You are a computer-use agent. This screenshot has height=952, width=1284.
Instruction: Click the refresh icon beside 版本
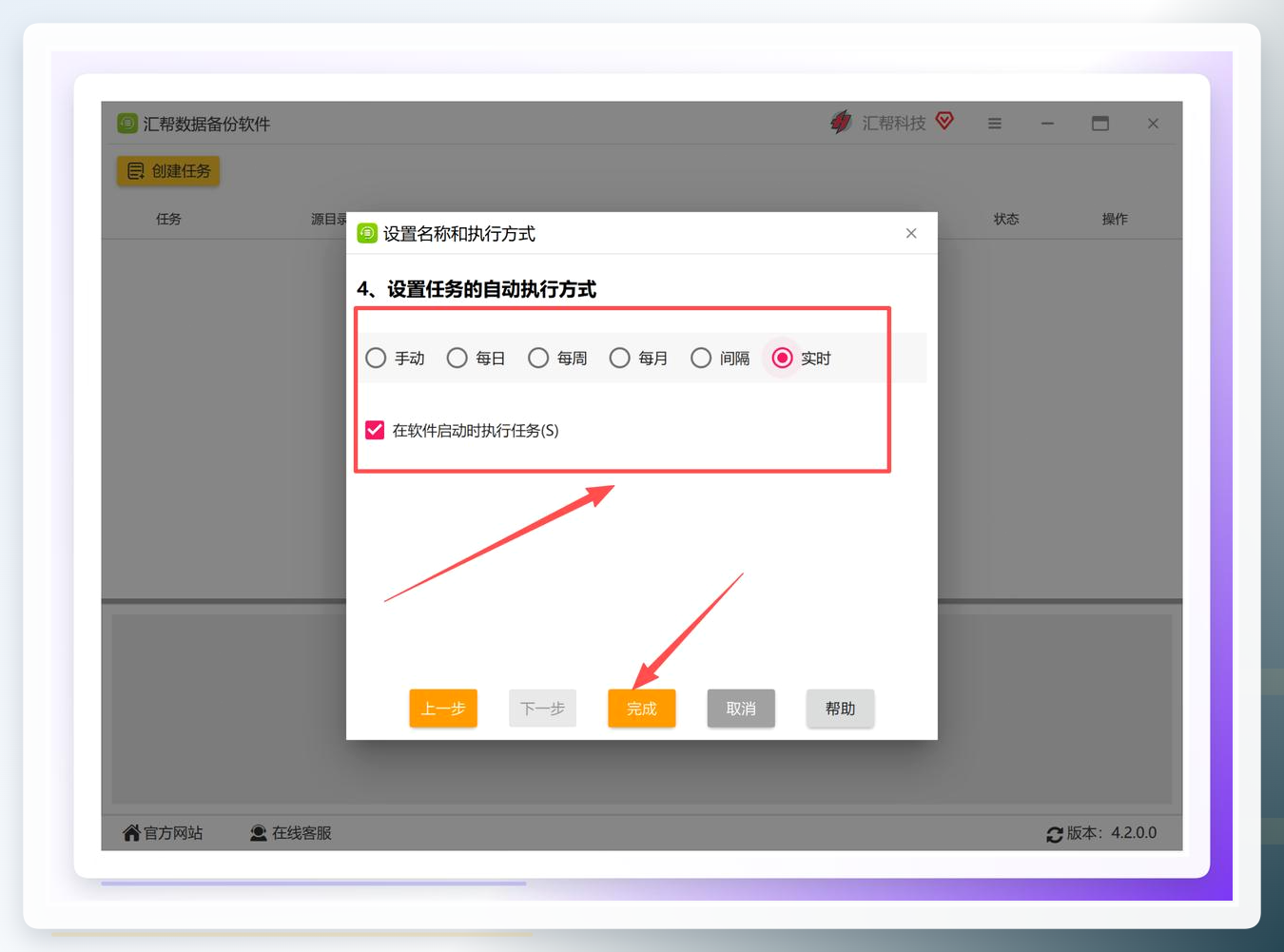pyautogui.click(x=1055, y=834)
